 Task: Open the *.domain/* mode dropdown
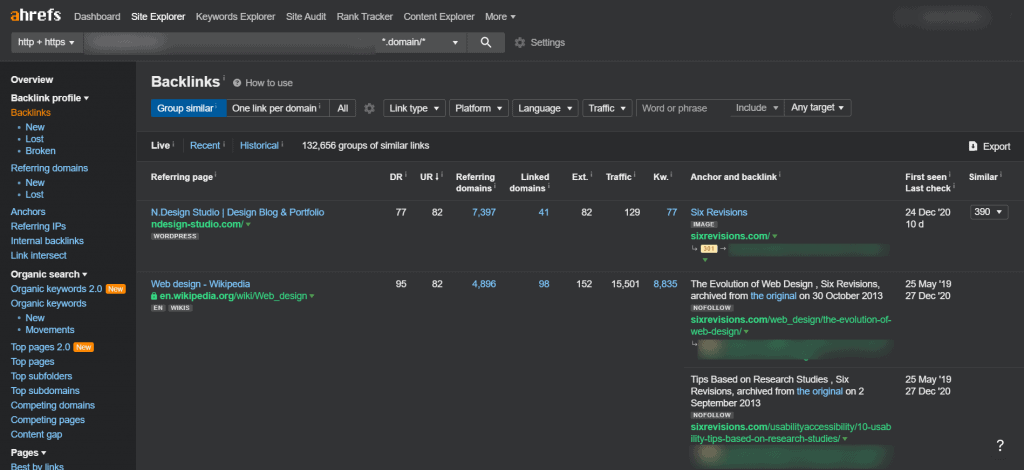pos(421,42)
